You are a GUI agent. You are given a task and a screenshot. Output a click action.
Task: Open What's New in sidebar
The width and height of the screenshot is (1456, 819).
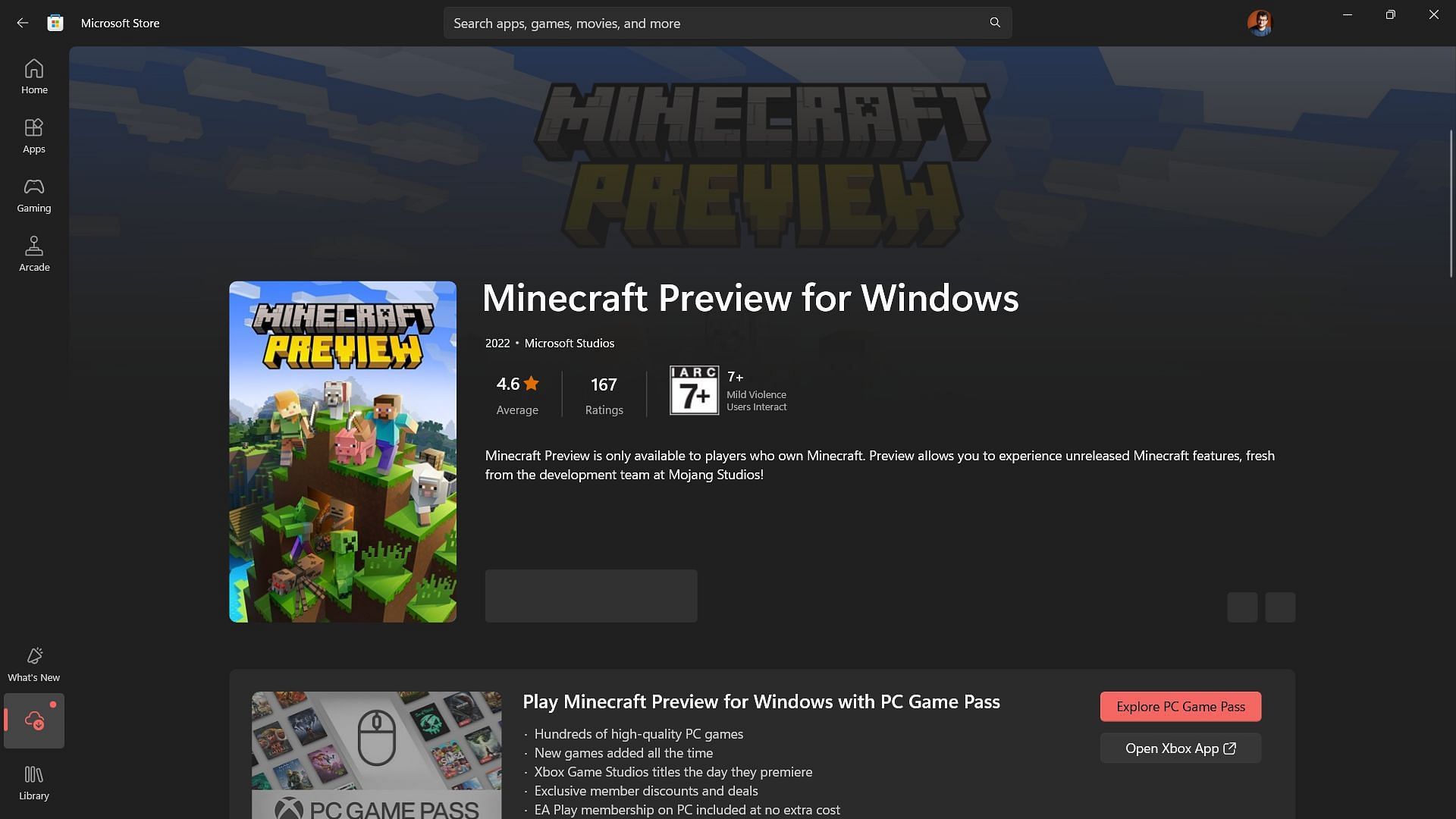(x=34, y=664)
